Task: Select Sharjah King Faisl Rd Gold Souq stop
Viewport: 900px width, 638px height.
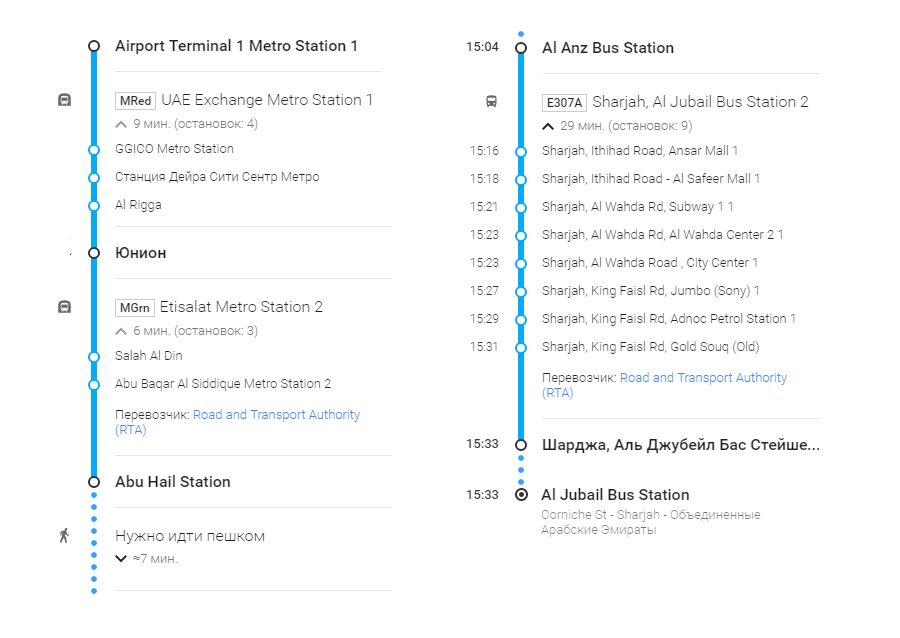Action: pyautogui.click(x=650, y=347)
